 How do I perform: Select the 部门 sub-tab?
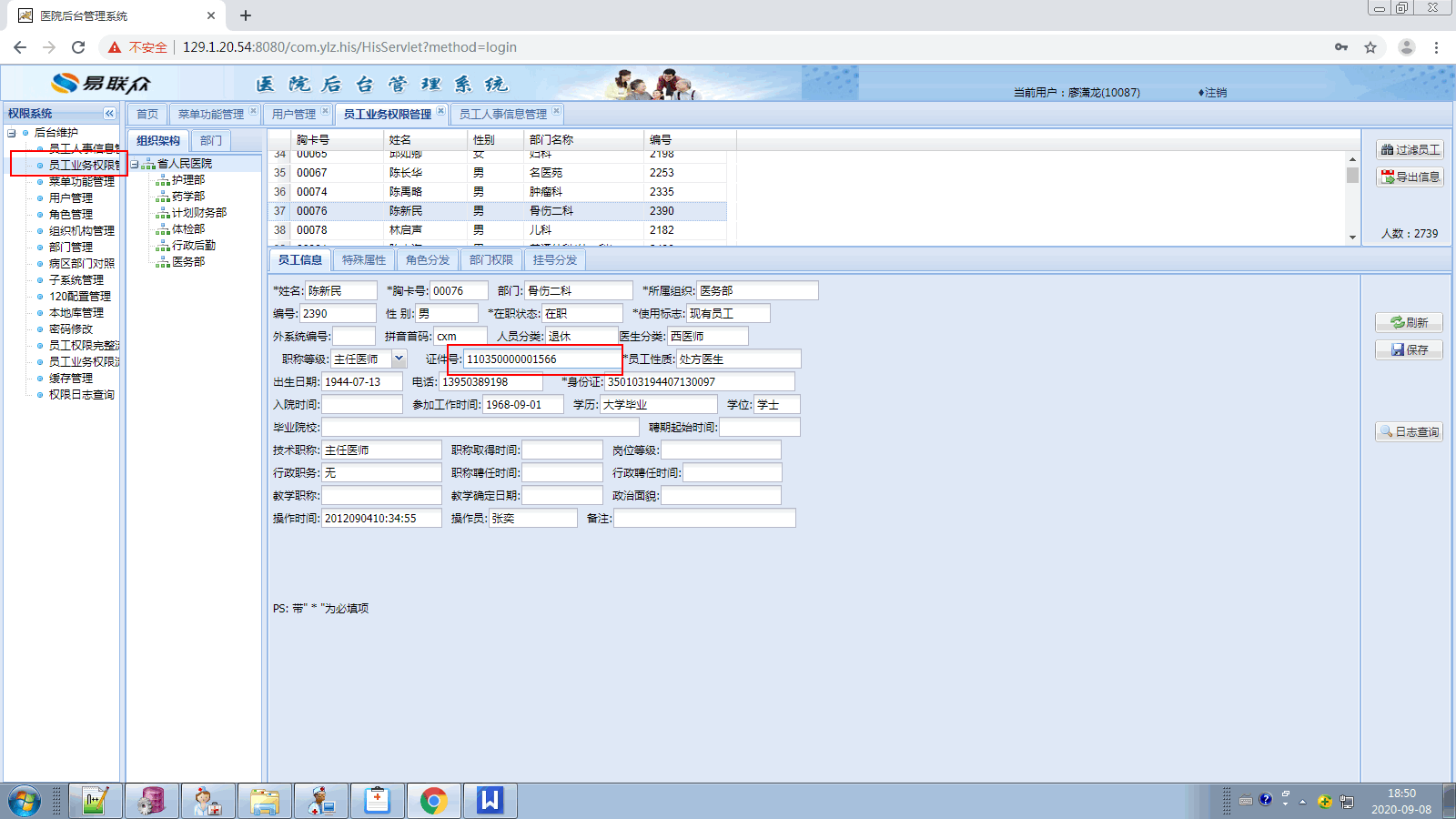pos(211,141)
